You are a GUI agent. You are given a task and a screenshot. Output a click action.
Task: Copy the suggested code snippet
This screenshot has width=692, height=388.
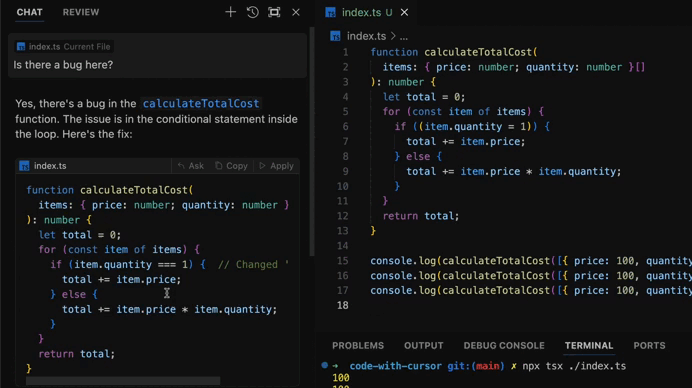tap(231, 166)
